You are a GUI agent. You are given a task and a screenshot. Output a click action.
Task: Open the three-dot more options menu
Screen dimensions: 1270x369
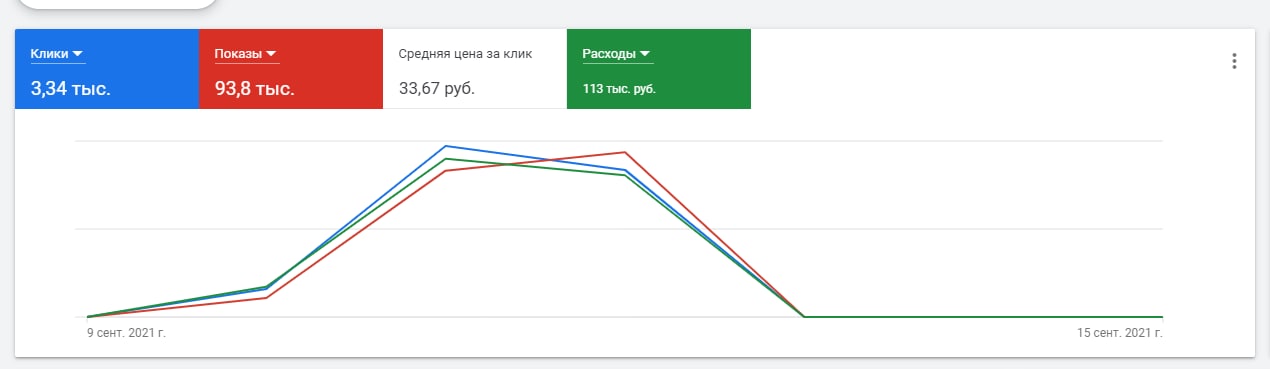point(1234,61)
